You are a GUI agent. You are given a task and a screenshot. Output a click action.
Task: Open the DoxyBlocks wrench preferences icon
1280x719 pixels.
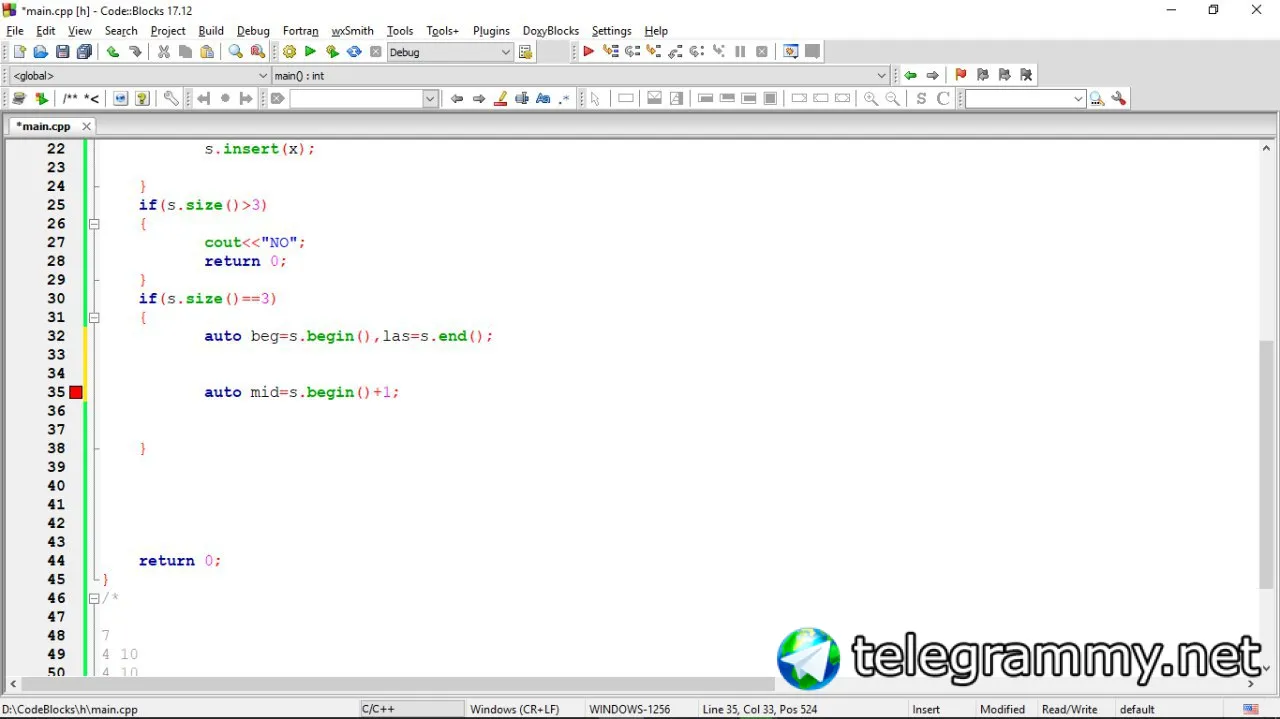click(171, 98)
